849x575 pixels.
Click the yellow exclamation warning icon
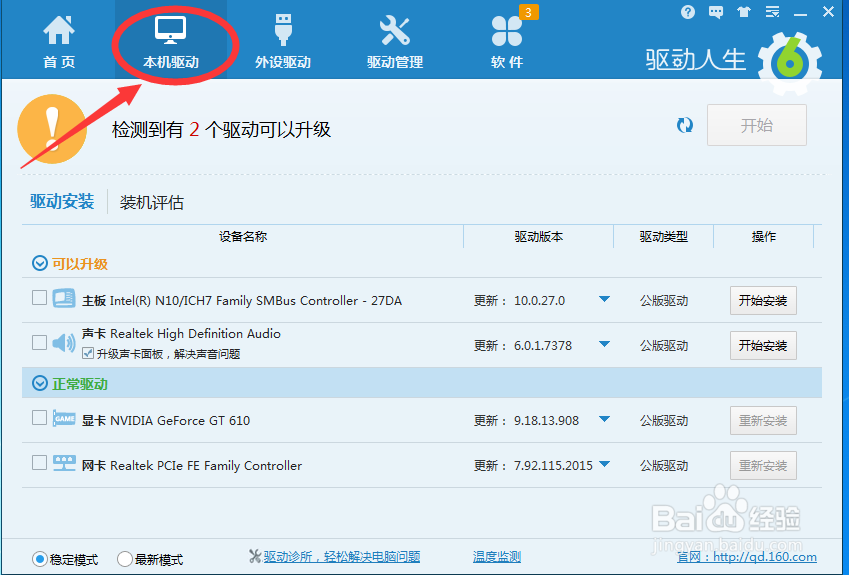pos(52,129)
